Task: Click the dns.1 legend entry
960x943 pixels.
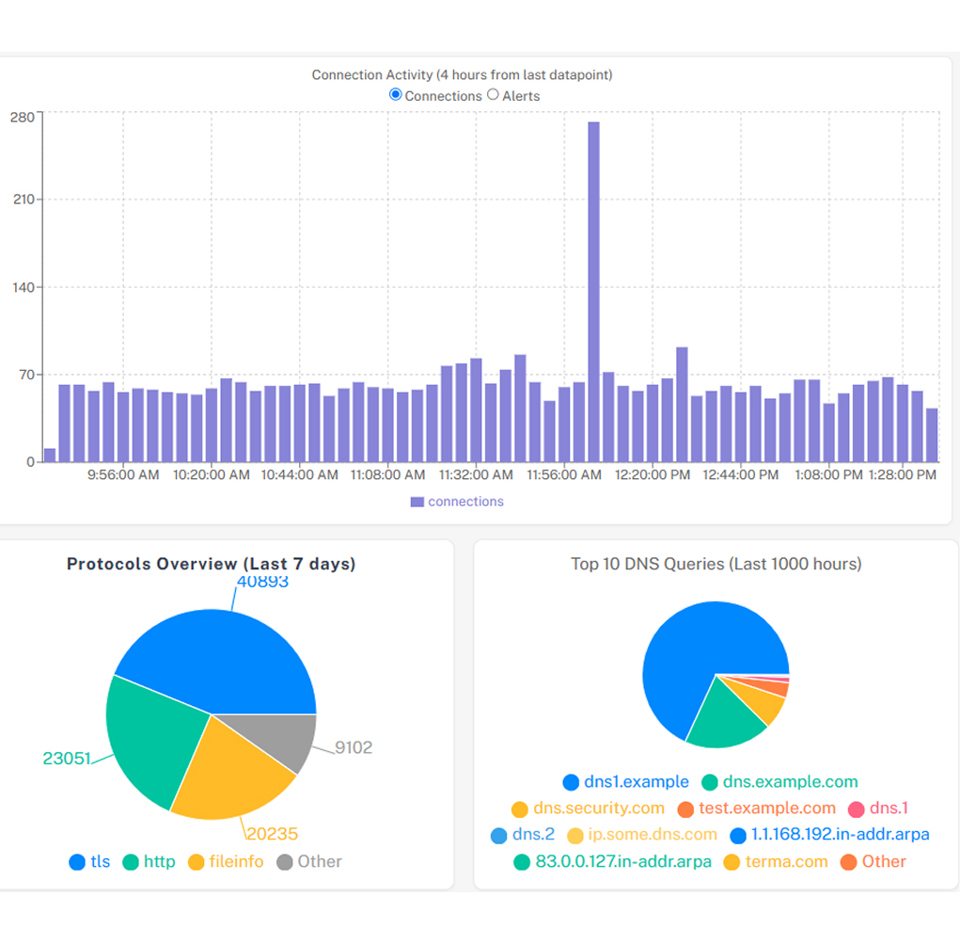Action: coord(878,808)
